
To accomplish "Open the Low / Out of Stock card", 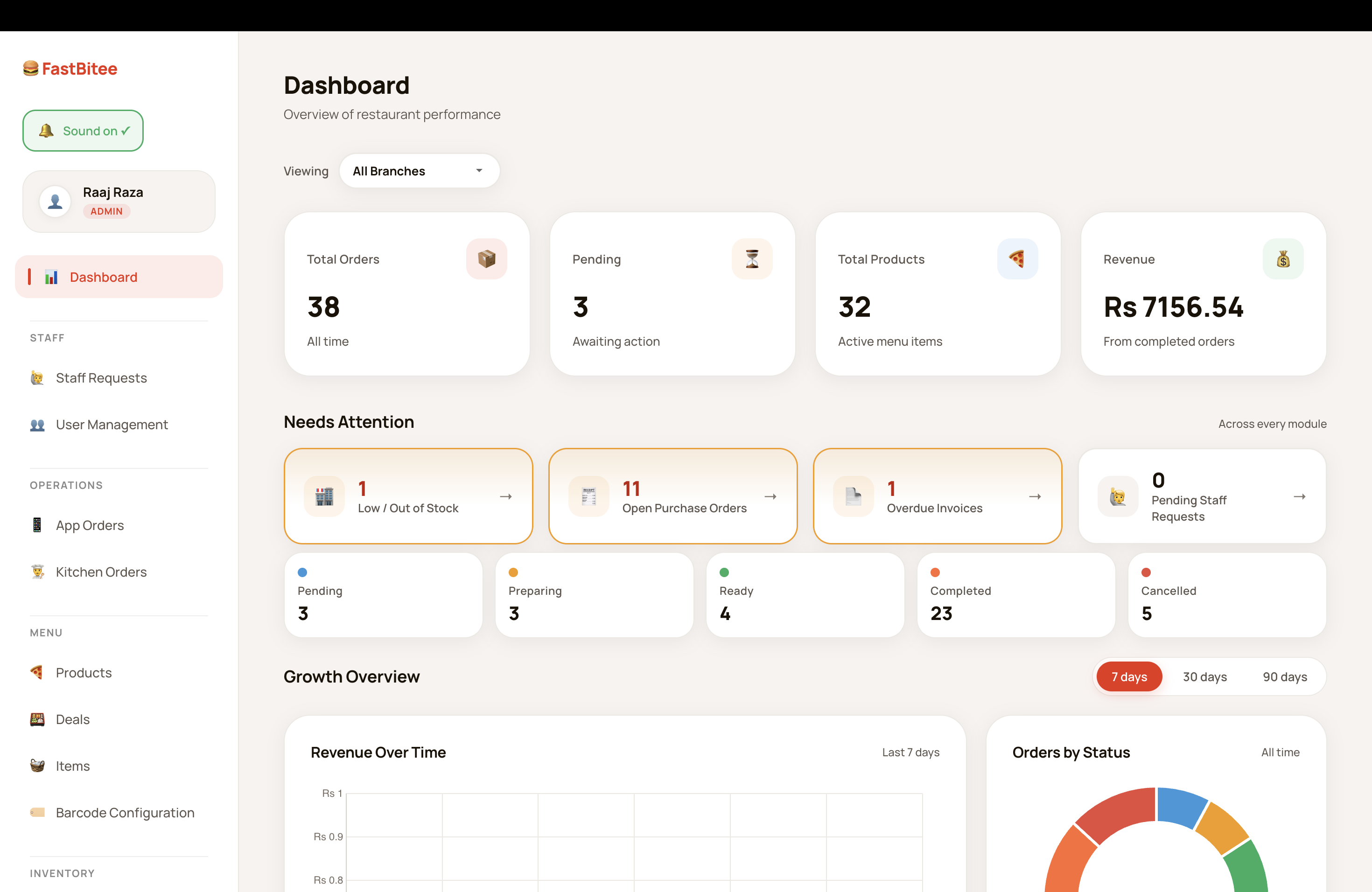I will [x=408, y=496].
